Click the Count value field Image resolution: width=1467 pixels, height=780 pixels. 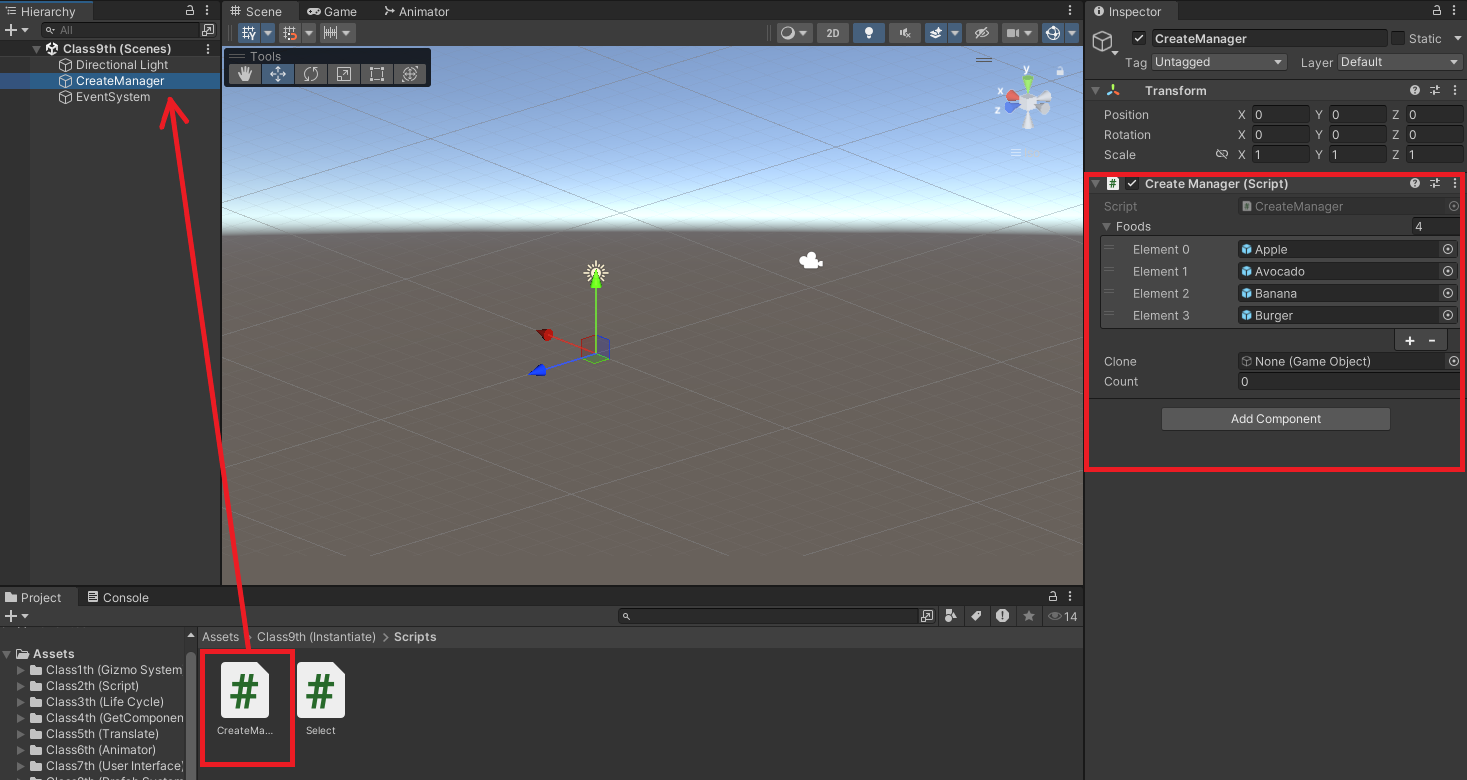pos(1350,381)
